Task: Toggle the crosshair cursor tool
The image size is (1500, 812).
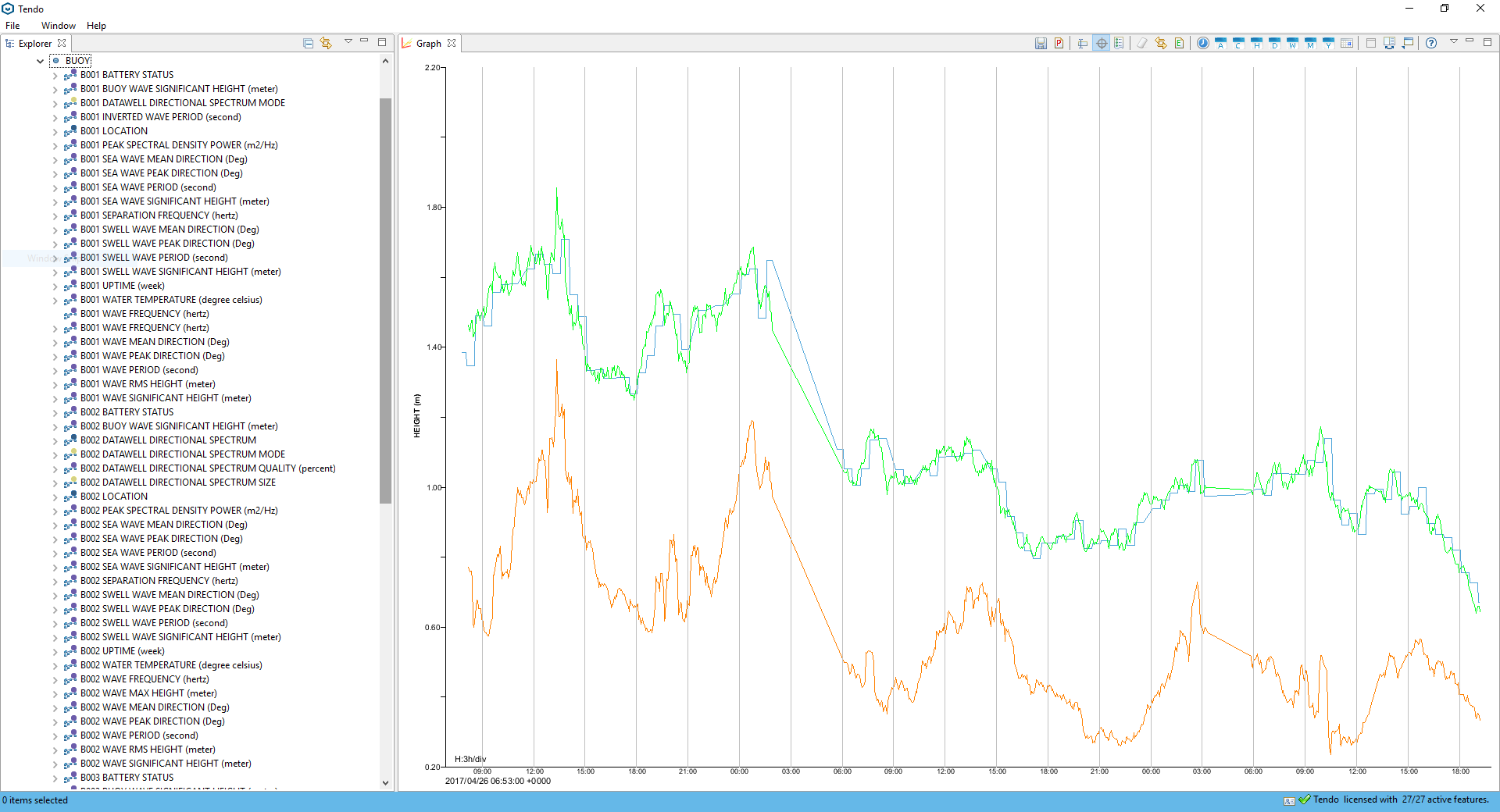Action: pos(1101,44)
